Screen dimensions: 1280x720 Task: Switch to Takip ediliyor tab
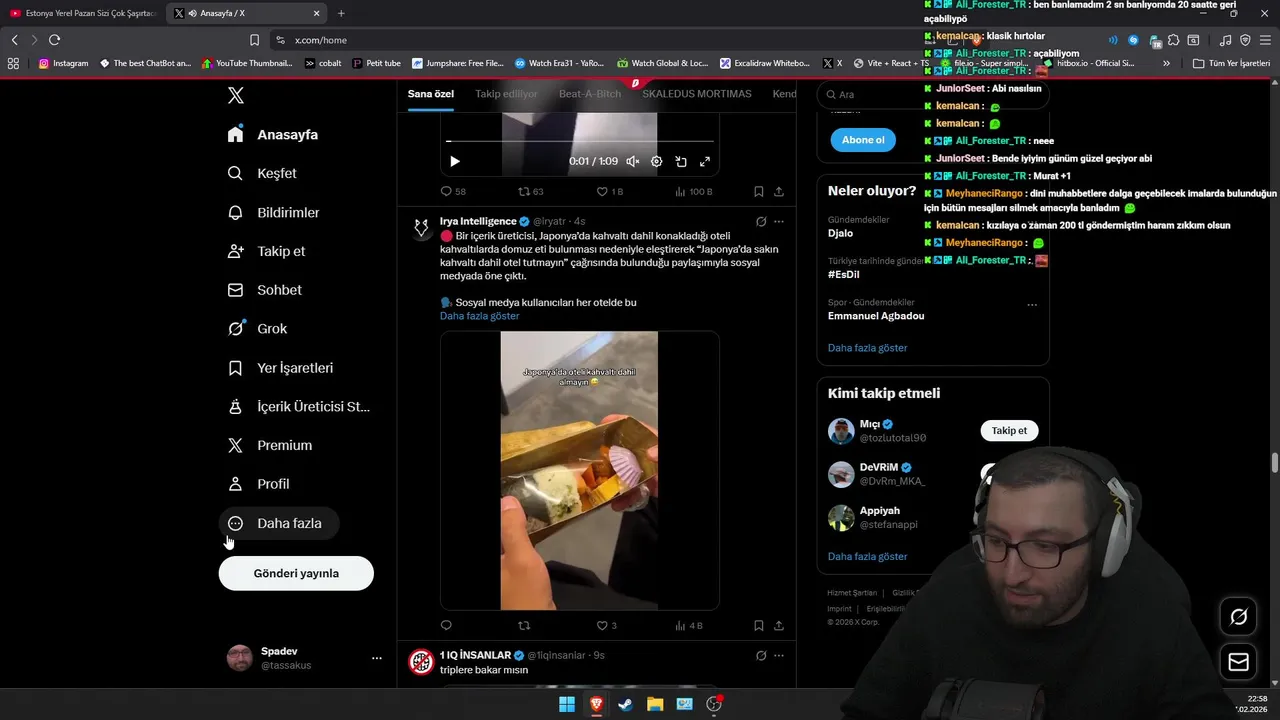point(506,94)
